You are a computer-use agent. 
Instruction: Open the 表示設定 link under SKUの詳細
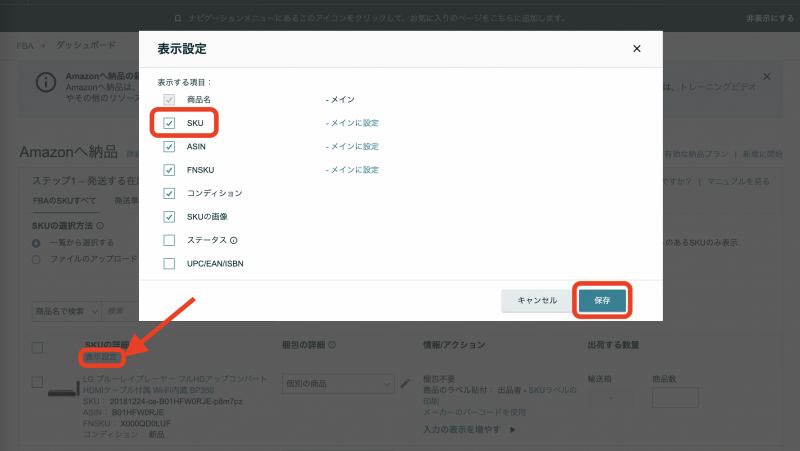click(x=102, y=357)
